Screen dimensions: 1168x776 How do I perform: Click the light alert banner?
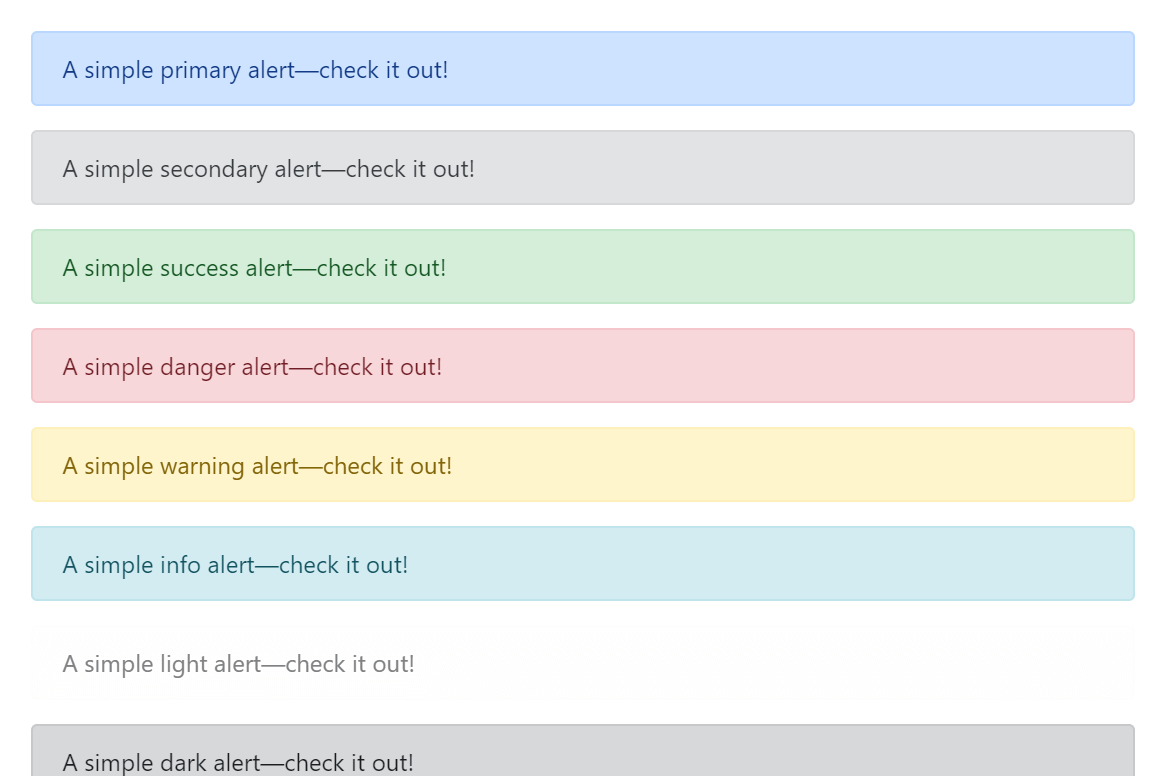584,663
